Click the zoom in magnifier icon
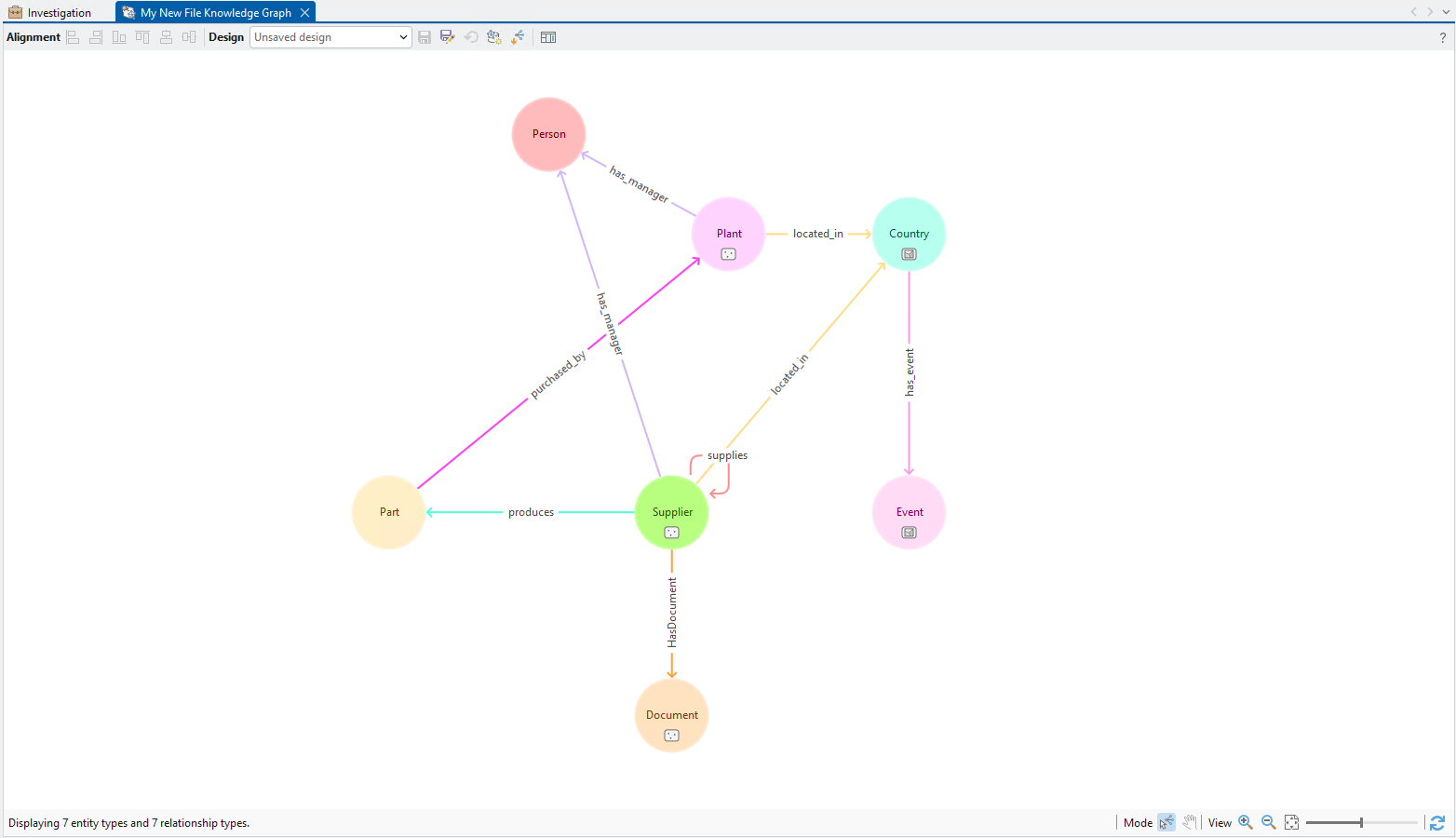1456x838 pixels. pos(1246,822)
